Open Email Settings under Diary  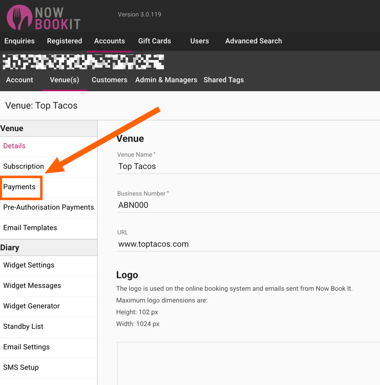(48, 347)
